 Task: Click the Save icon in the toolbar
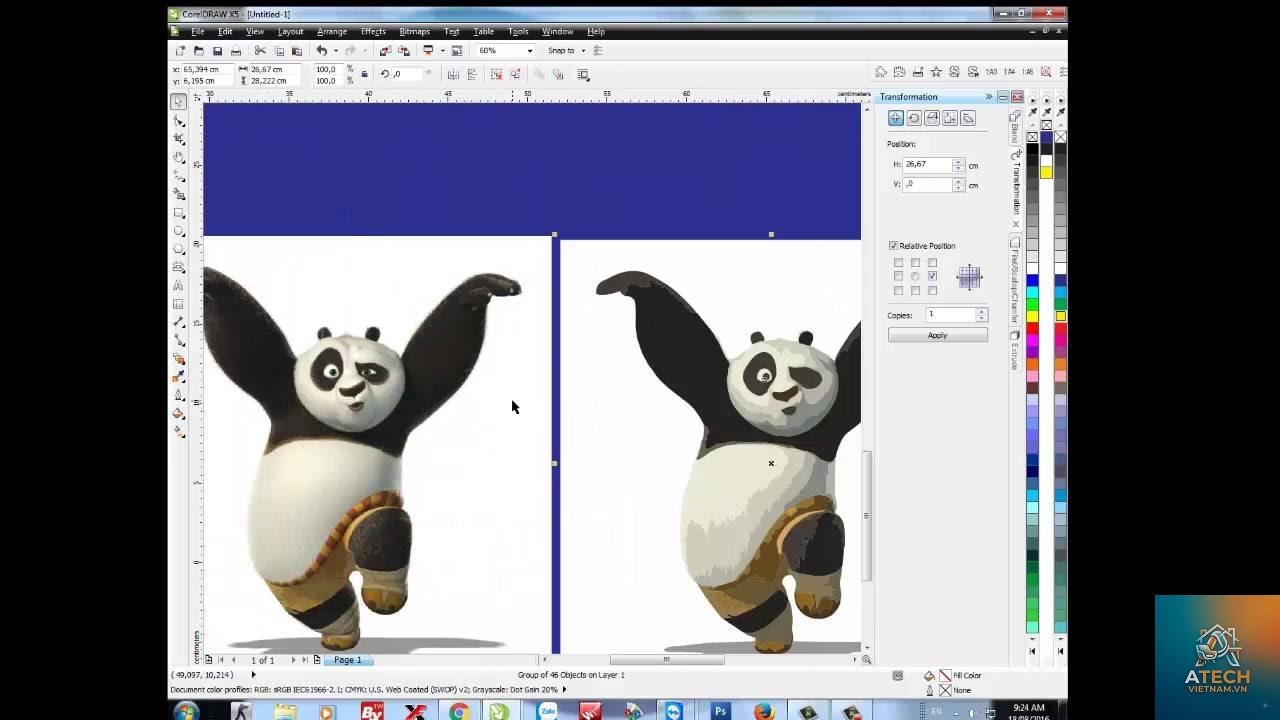coord(217,50)
